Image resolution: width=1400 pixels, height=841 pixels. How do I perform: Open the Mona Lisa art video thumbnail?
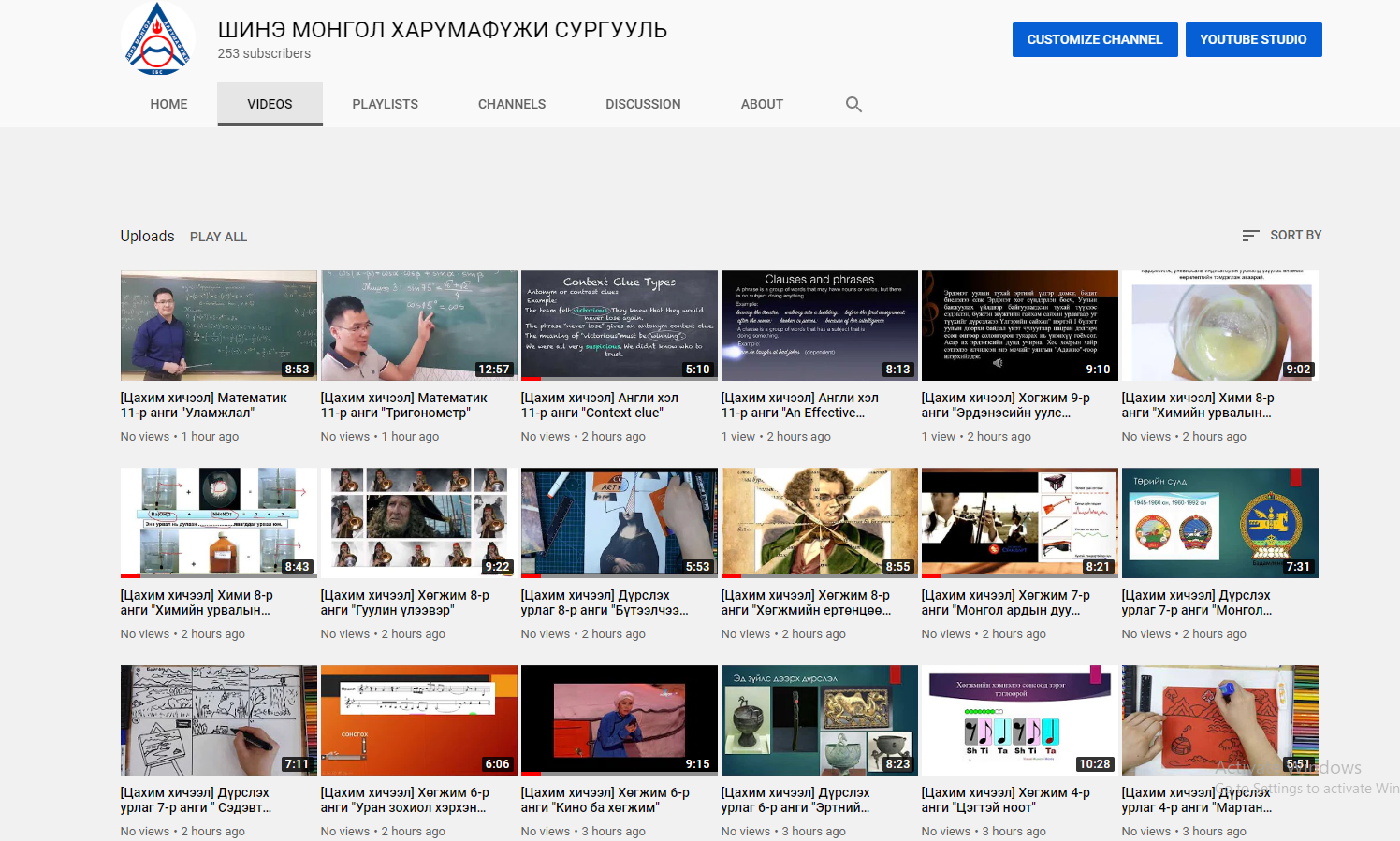[619, 522]
